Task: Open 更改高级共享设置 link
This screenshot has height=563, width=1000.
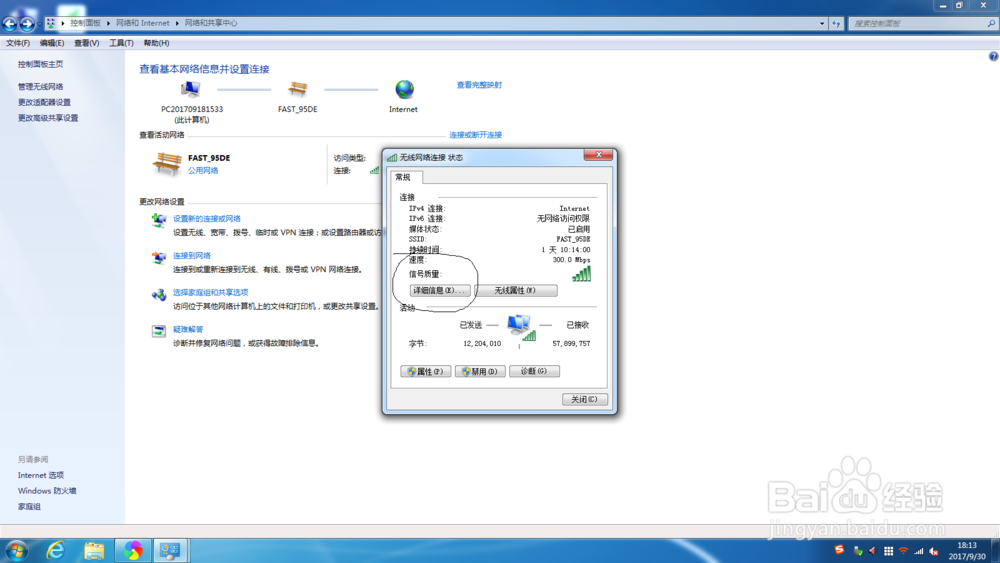Action: [x=48, y=118]
